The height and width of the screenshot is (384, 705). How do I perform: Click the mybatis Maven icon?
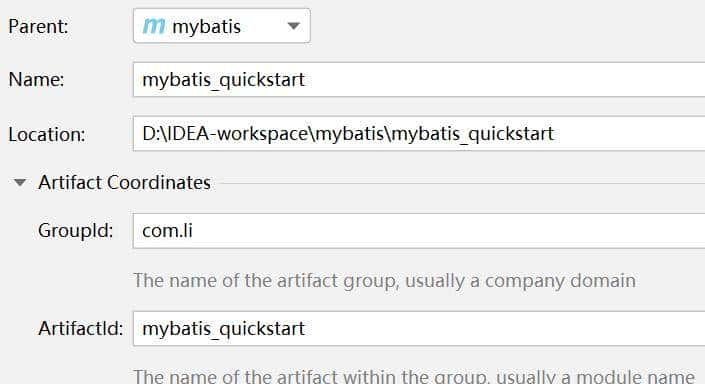[x=154, y=26]
